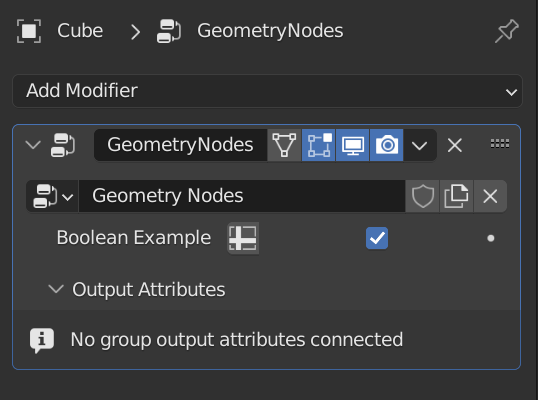Toggle viewport display of the modifier
This screenshot has width=538, height=400.
coord(353,145)
